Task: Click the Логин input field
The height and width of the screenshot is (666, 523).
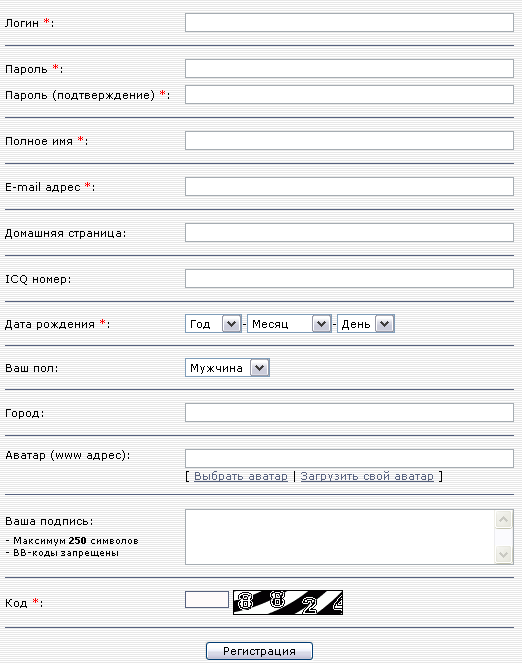Action: 350,23
